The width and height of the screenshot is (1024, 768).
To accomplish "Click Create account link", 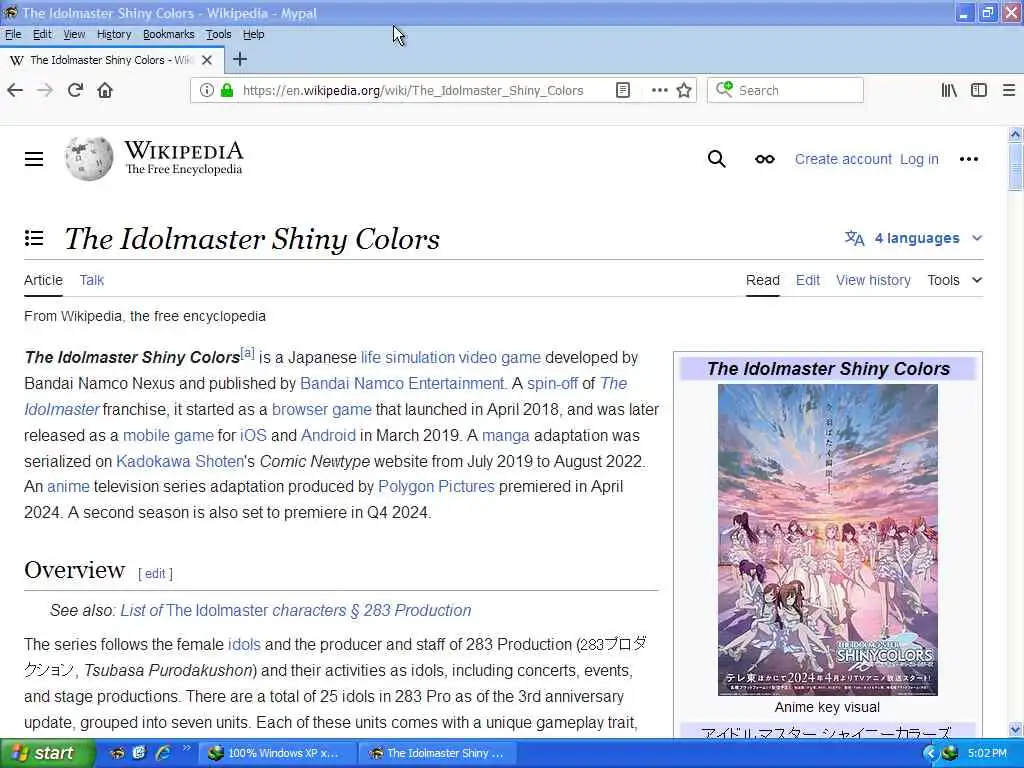I will [x=843, y=159].
